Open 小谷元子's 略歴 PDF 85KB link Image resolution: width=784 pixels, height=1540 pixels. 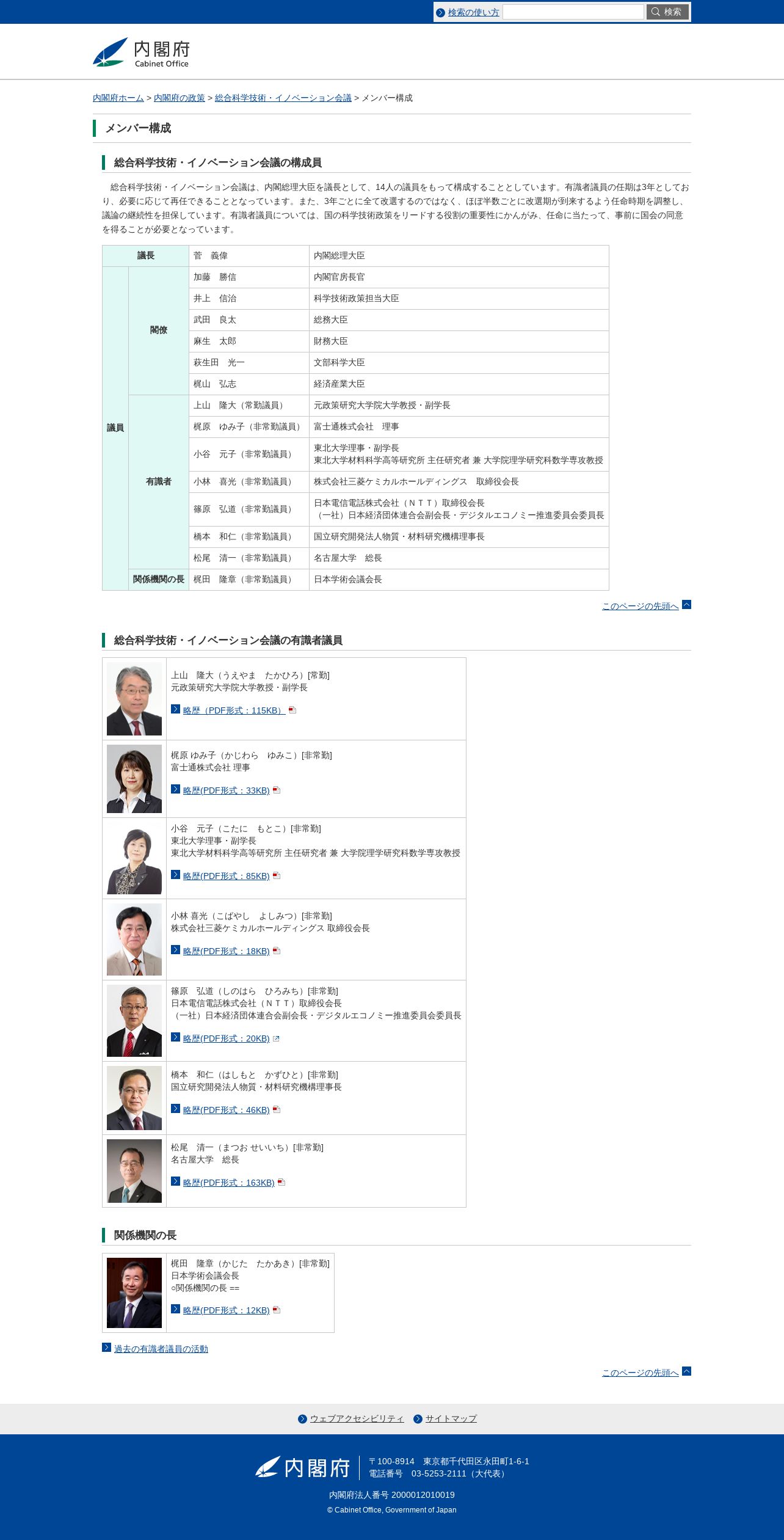226,876
